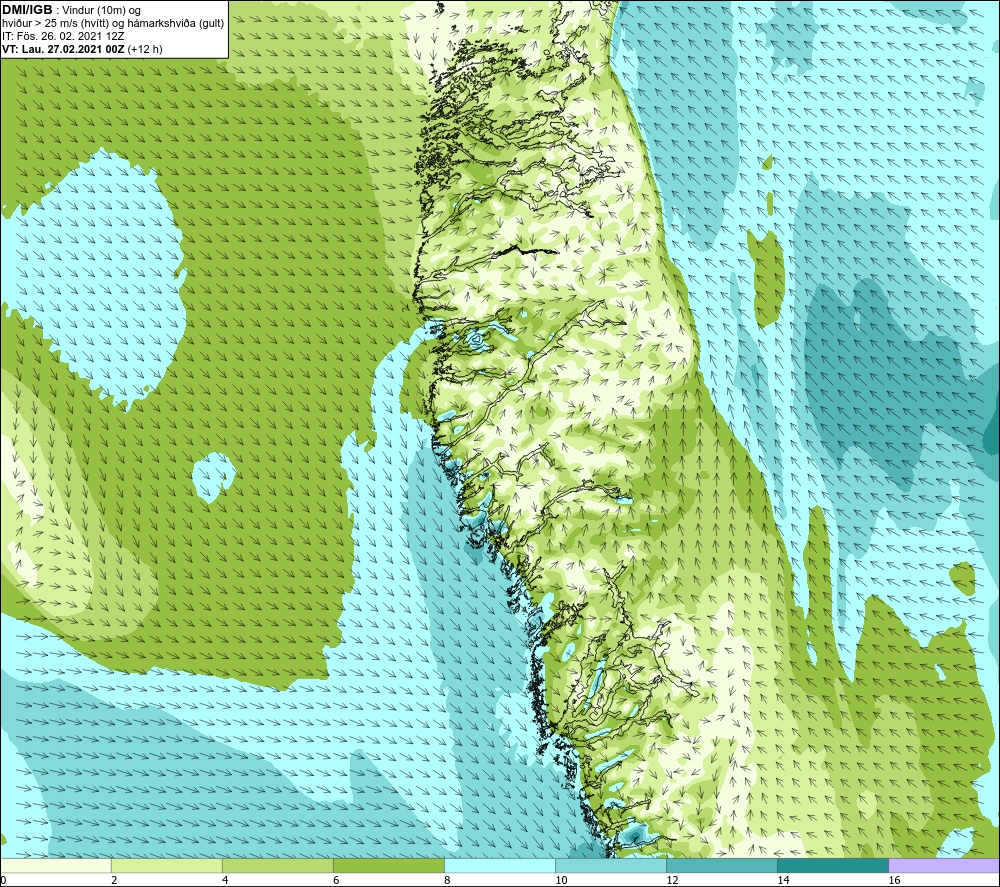Click the "DMI/IGB : Vindur (10m) og" title line
Screen dimensions: 1000x887
coord(71,10)
